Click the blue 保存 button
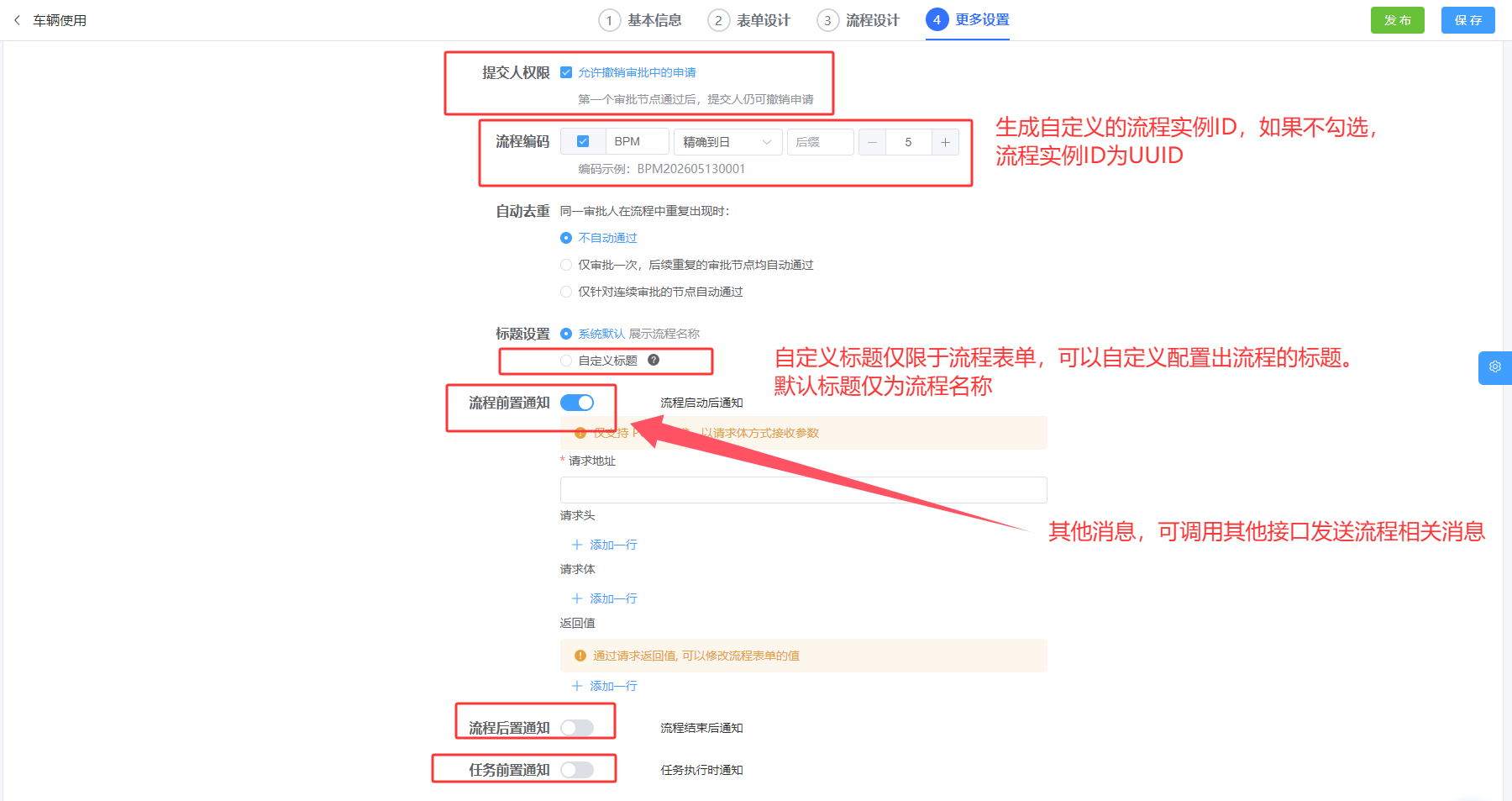Image resolution: width=1512 pixels, height=801 pixels. (1468, 20)
